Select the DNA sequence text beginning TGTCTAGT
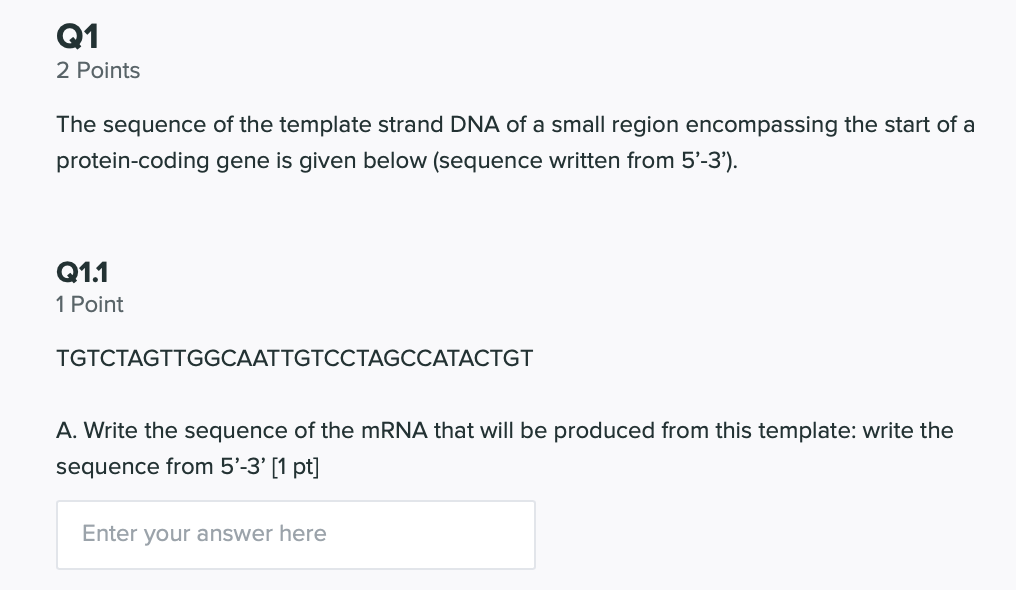 coord(293,358)
